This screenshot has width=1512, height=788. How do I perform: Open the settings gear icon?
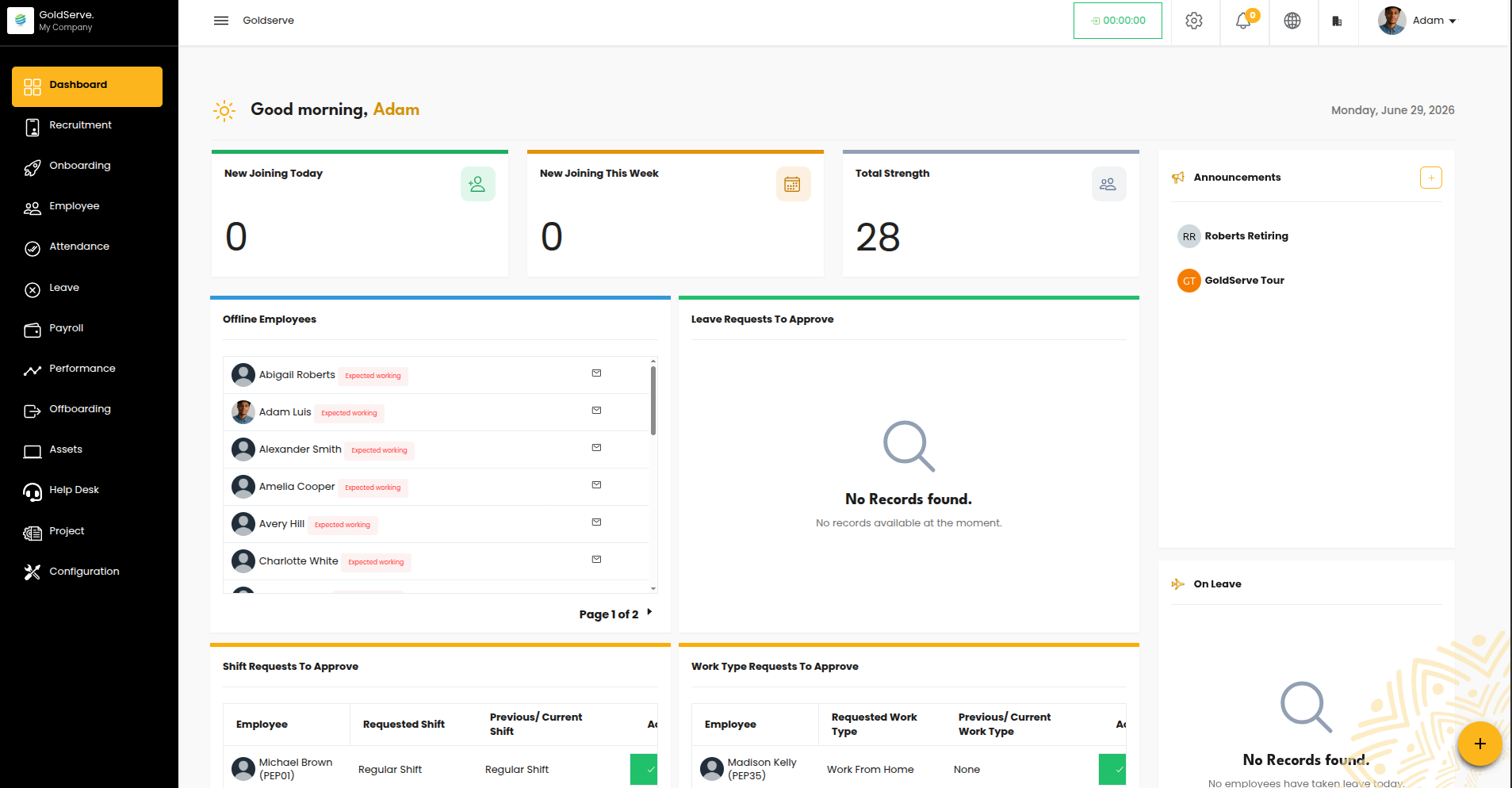1194,21
